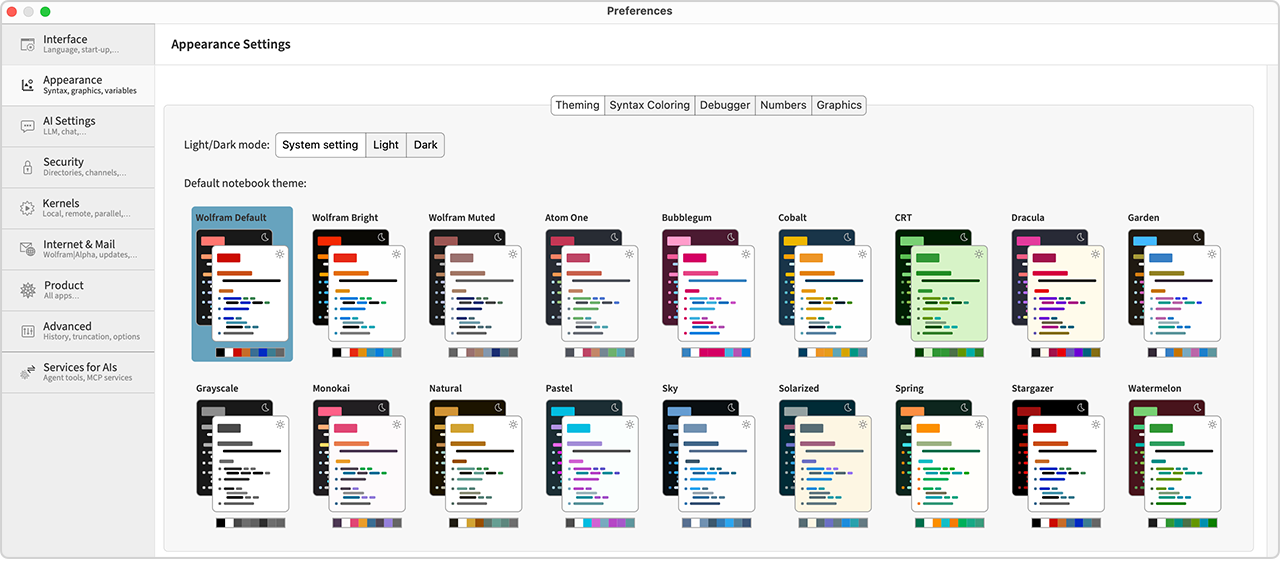Select the Wolfram Bright theme thumbnail
The height and width of the screenshot is (561, 1280).
(358, 287)
